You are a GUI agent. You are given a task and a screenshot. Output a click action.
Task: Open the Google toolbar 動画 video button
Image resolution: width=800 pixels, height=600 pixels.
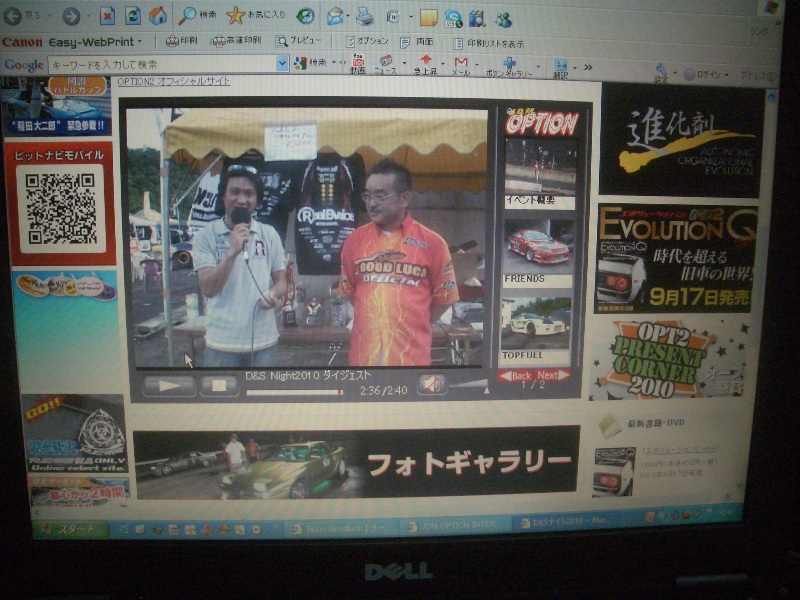[x=358, y=64]
